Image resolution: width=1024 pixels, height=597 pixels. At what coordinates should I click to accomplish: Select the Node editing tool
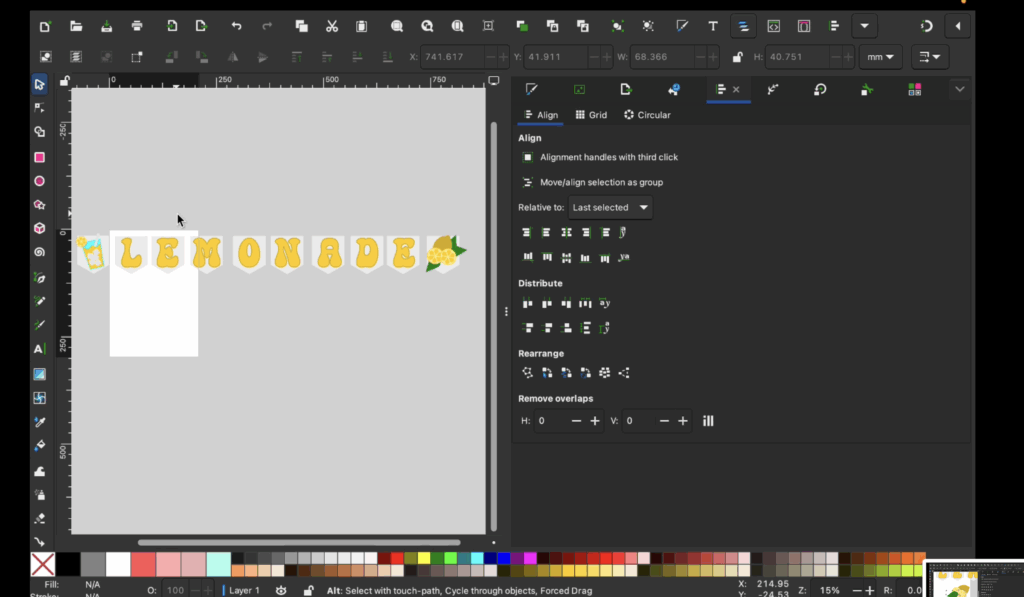(39, 108)
